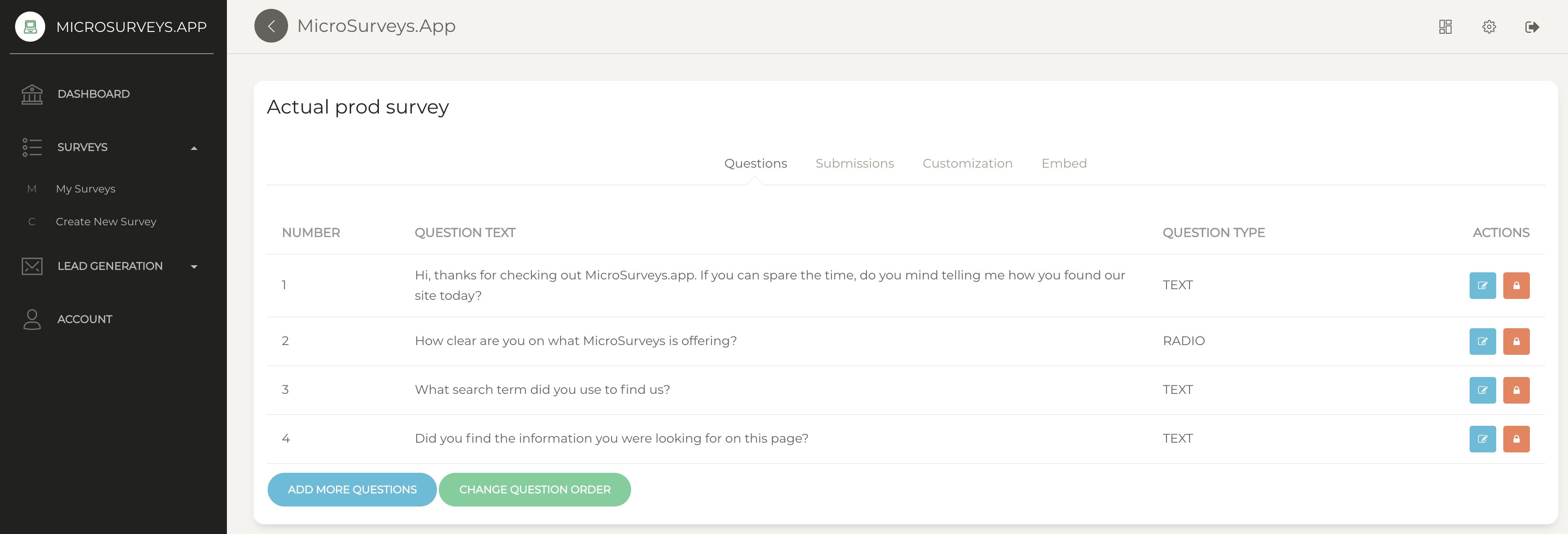Collapse the SURVEYS sidebar section
The height and width of the screenshot is (534, 1568).
click(194, 147)
